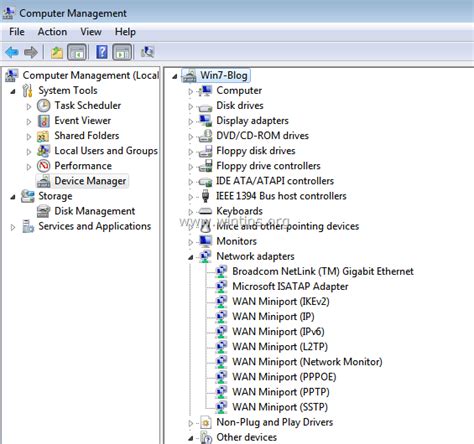Click the Disk Management icon
The image size is (474, 444).
pyautogui.click(x=44, y=211)
